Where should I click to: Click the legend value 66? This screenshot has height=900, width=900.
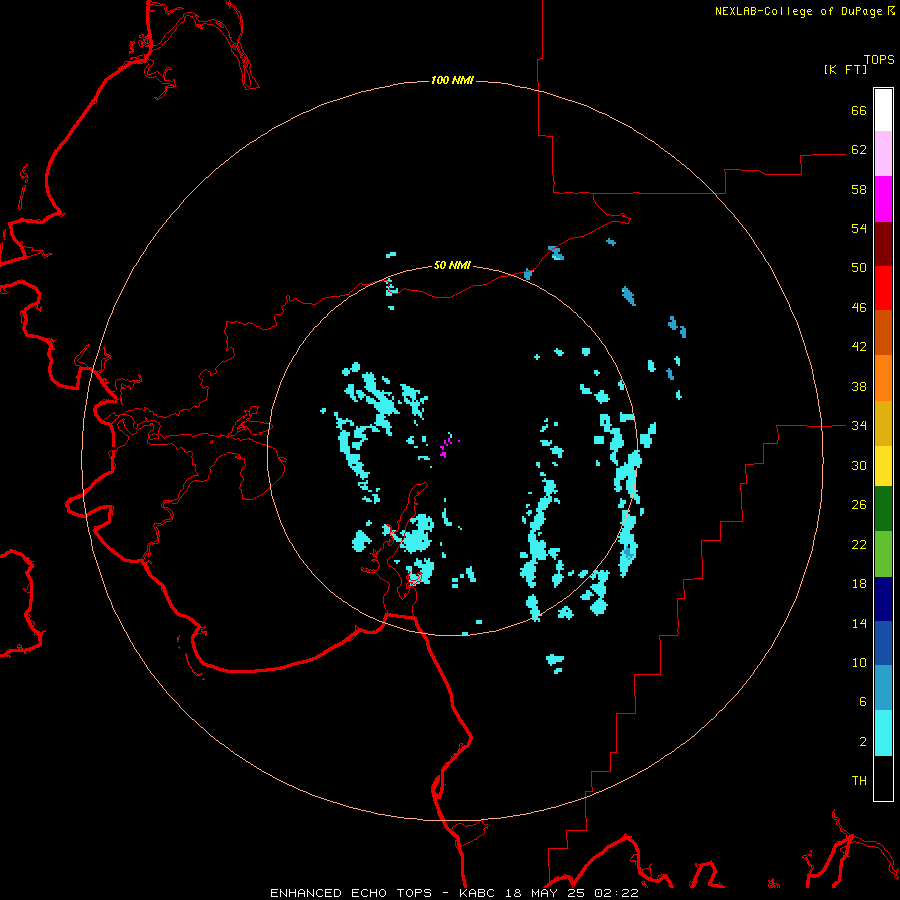(x=859, y=110)
